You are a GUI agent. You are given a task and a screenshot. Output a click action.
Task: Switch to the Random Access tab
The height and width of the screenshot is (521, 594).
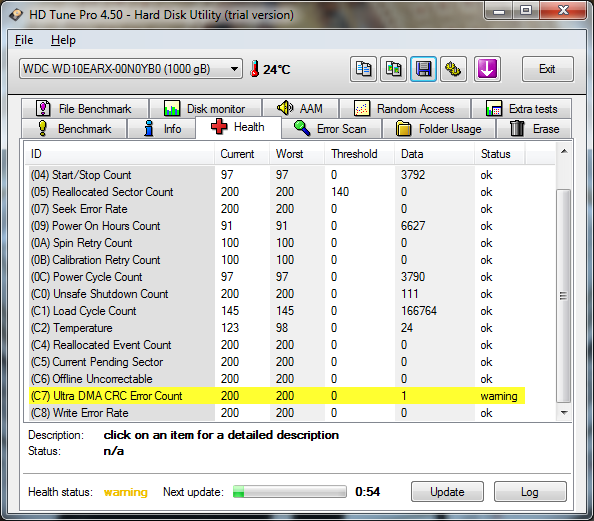(405, 108)
